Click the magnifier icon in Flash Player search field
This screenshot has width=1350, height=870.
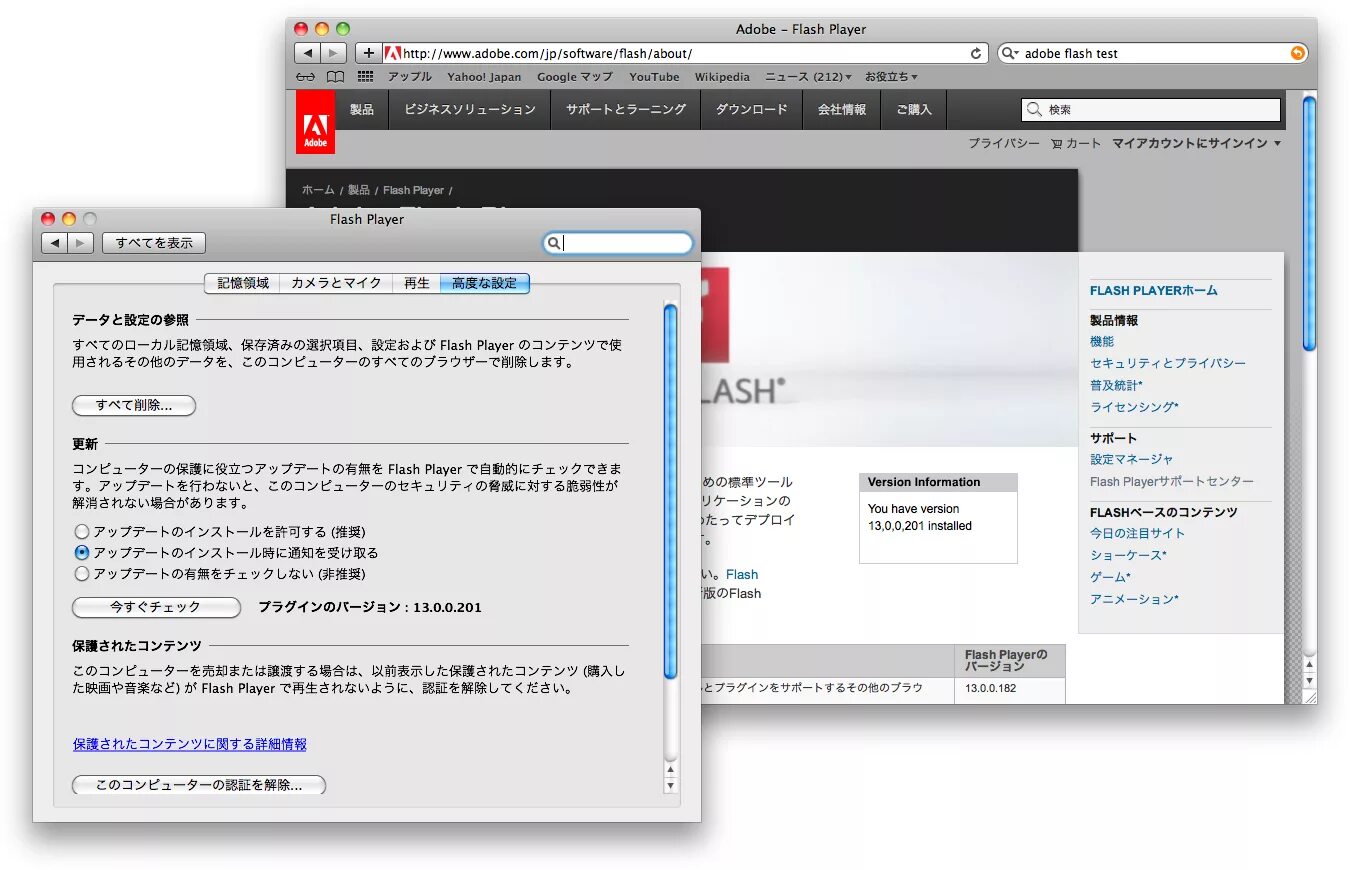pyautogui.click(x=554, y=243)
